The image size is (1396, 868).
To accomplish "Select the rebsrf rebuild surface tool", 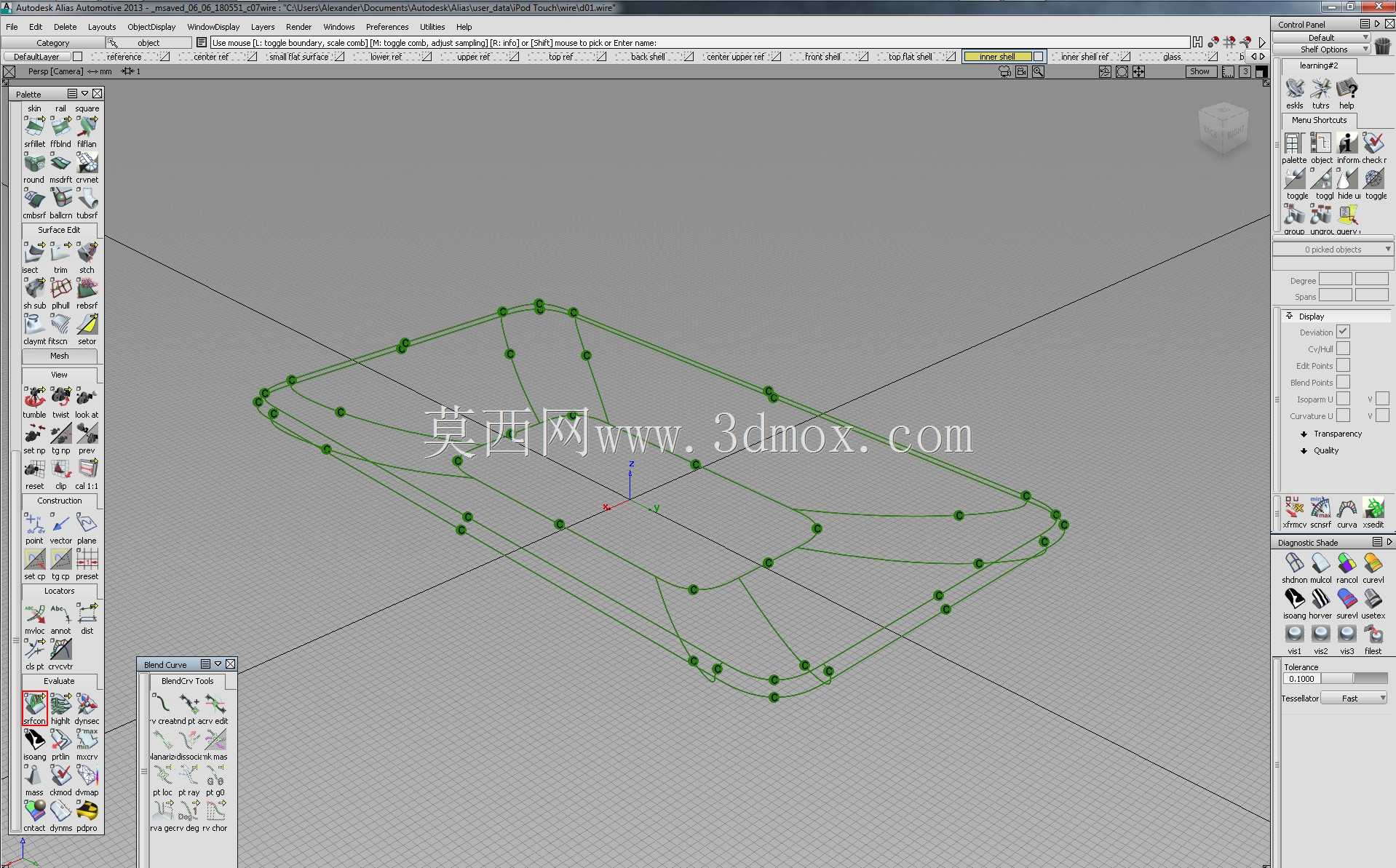I will pos(87,288).
